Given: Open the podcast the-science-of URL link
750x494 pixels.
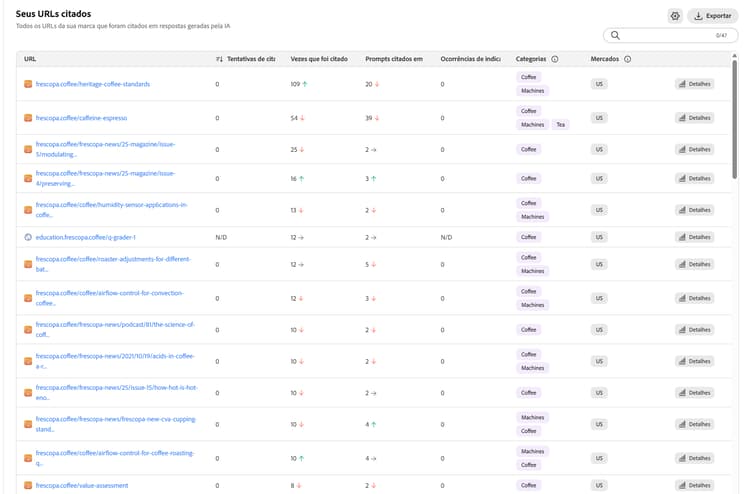Looking at the screenshot, I should tap(115, 329).
